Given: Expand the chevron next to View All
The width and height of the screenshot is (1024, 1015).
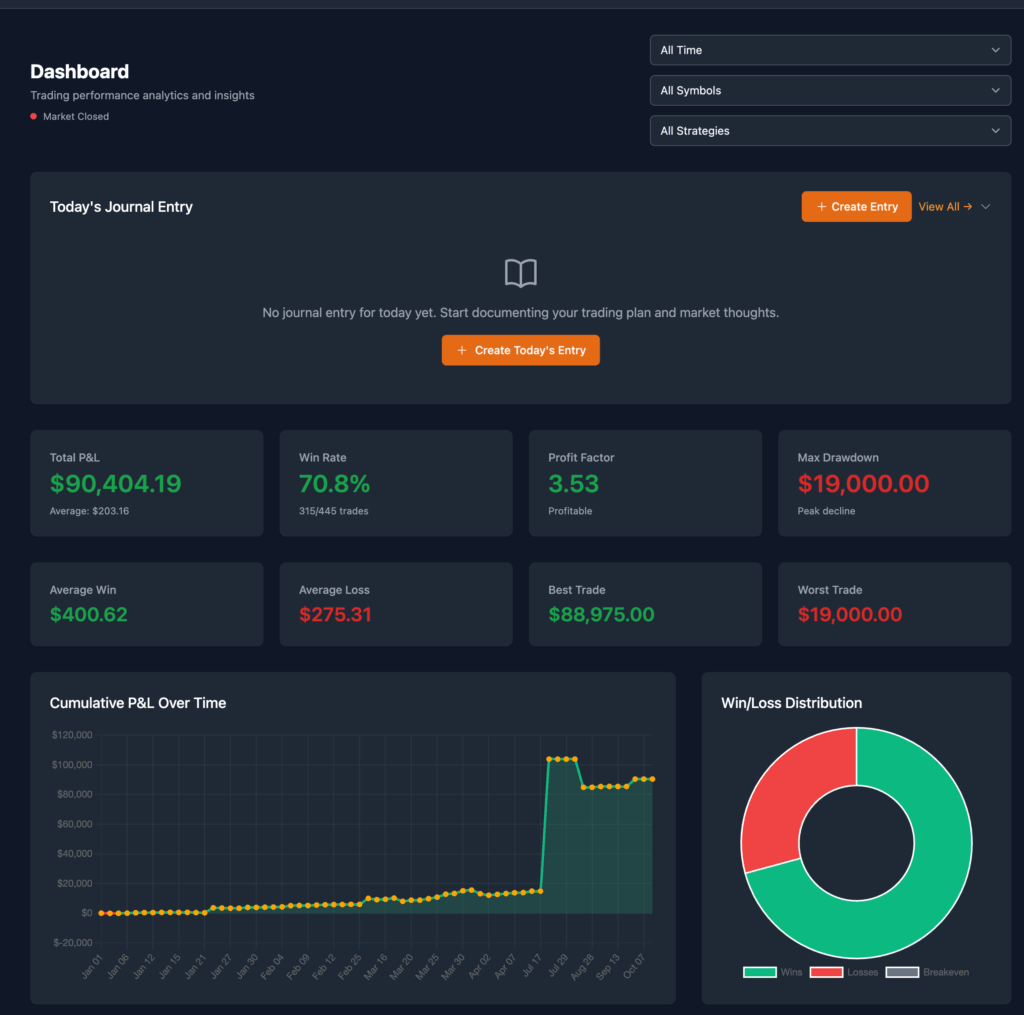Looking at the screenshot, I should point(987,206).
